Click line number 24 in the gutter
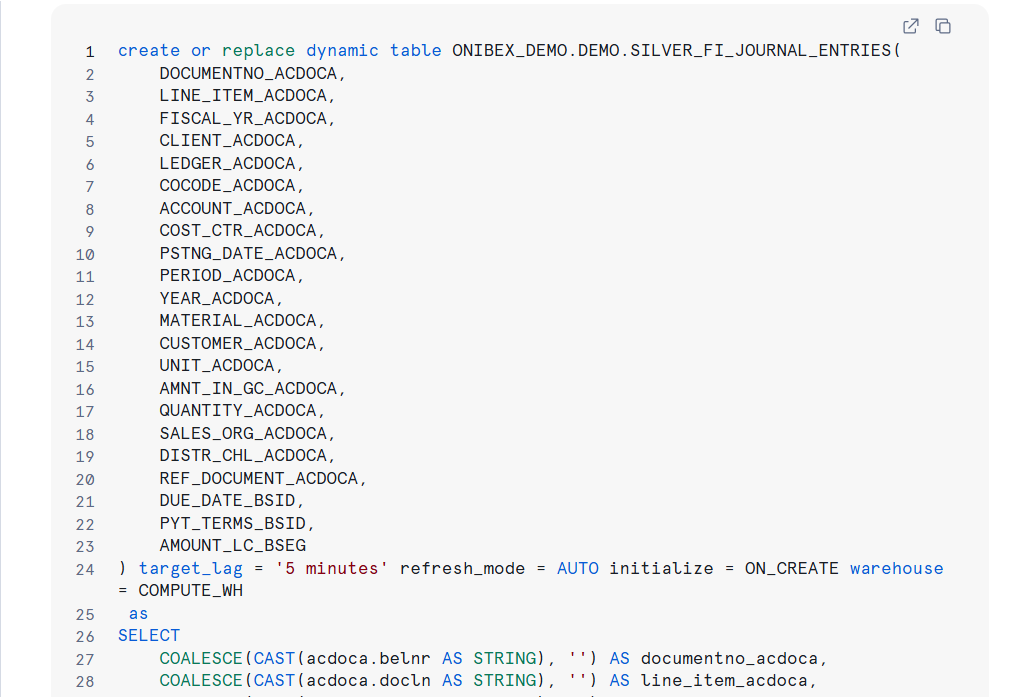 (85, 569)
